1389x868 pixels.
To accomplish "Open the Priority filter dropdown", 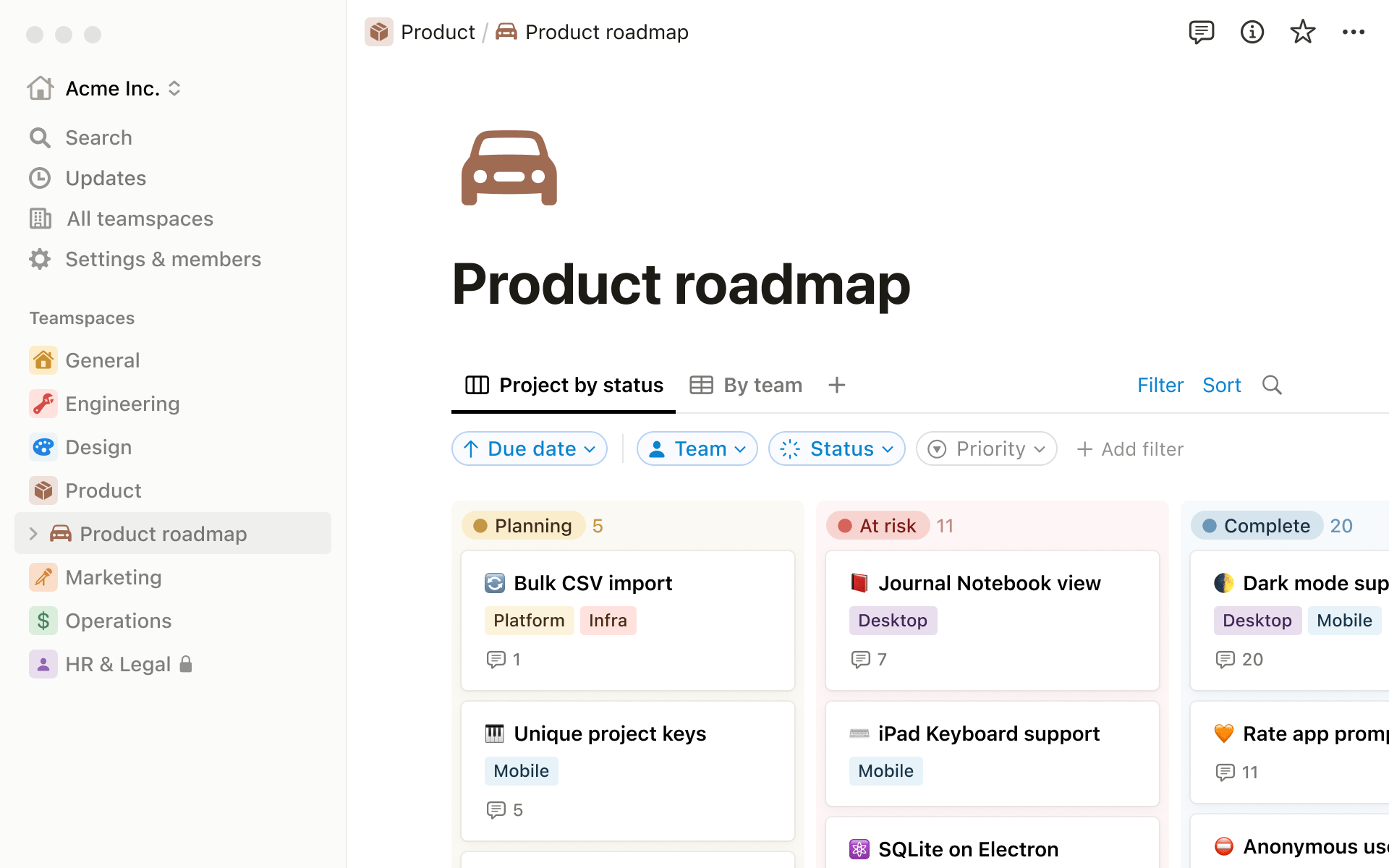I will (986, 448).
